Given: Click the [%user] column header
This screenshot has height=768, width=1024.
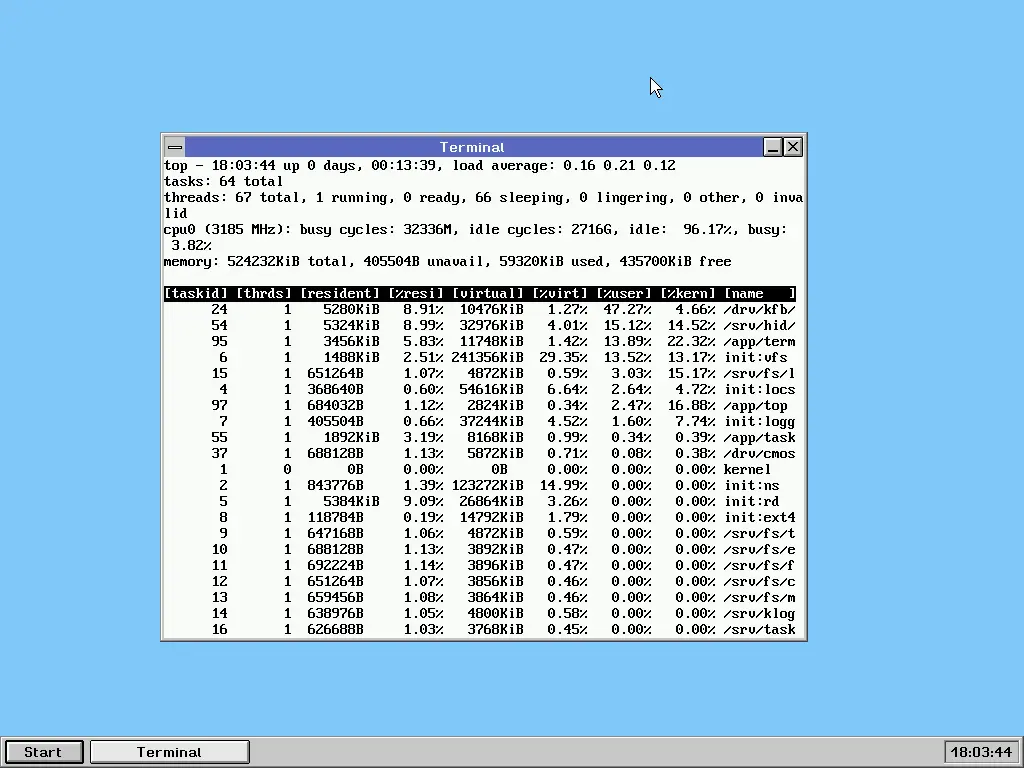Looking at the screenshot, I should (624, 293).
